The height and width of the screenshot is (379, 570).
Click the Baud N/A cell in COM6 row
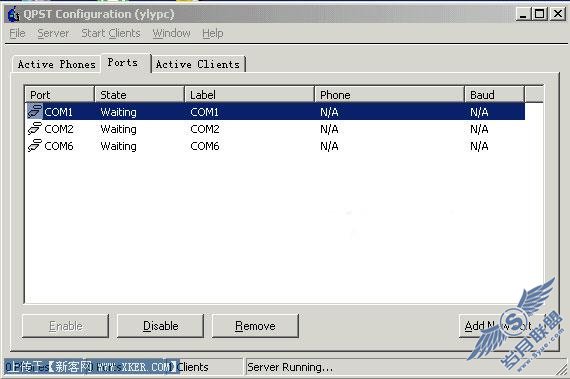[x=479, y=146]
